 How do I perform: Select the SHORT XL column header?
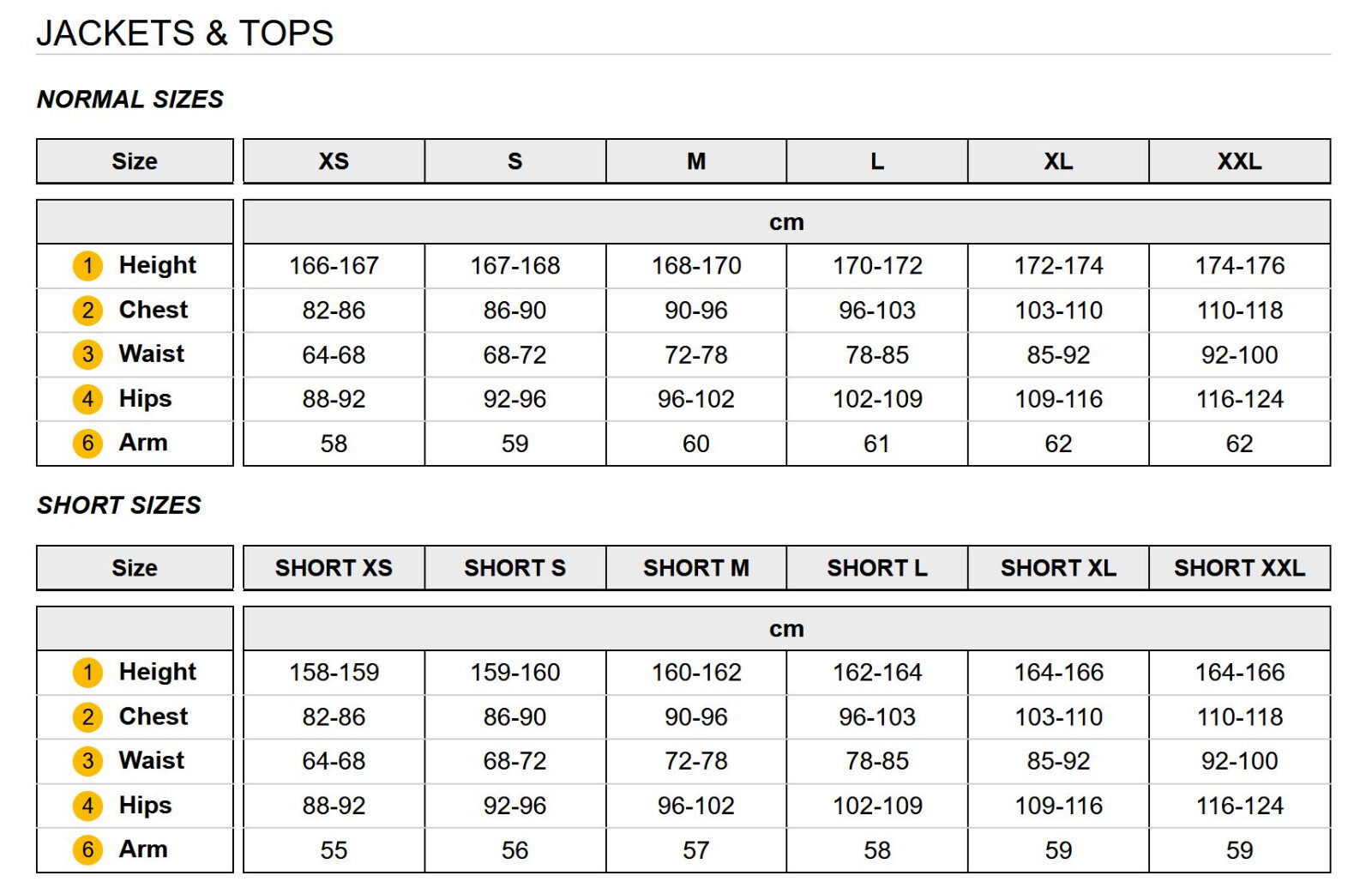1058,568
